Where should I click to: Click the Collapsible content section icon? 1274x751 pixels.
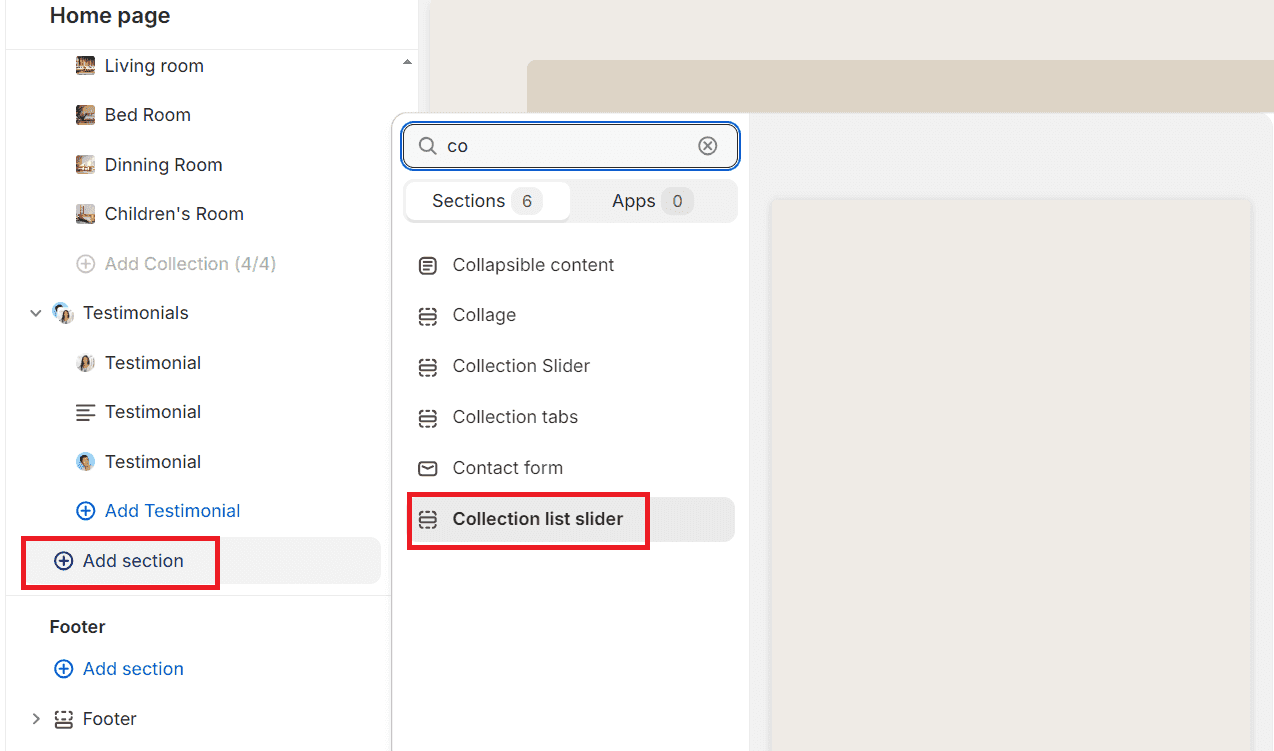428,266
